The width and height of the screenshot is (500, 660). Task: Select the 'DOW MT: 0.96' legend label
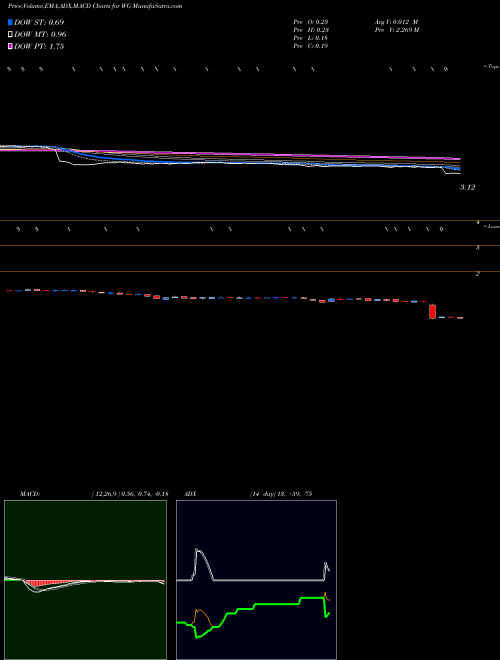[40, 35]
